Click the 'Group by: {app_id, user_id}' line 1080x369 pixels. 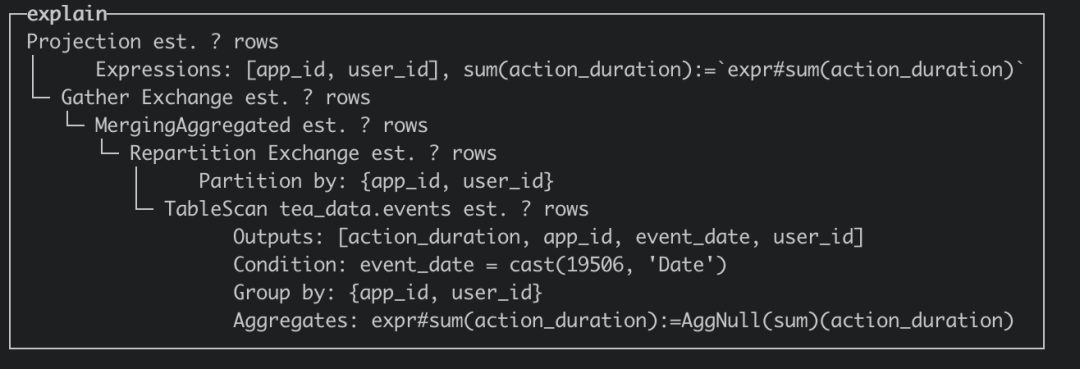388,293
